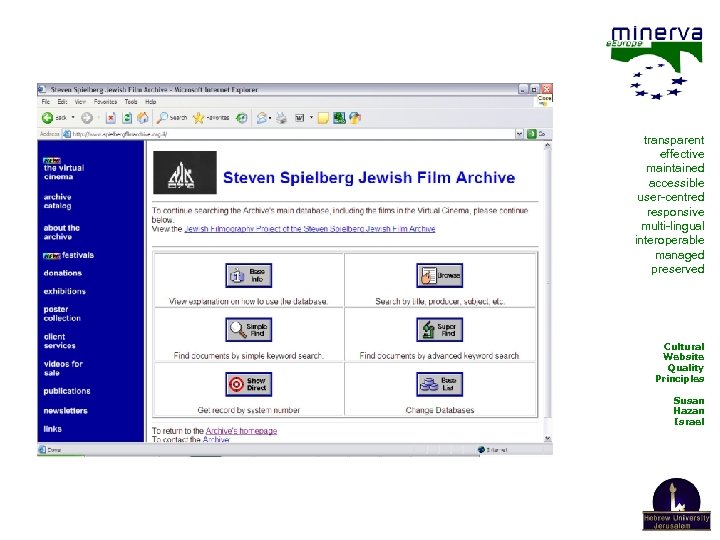Open the View menu
The height and width of the screenshot is (540, 720).
click(80, 102)
